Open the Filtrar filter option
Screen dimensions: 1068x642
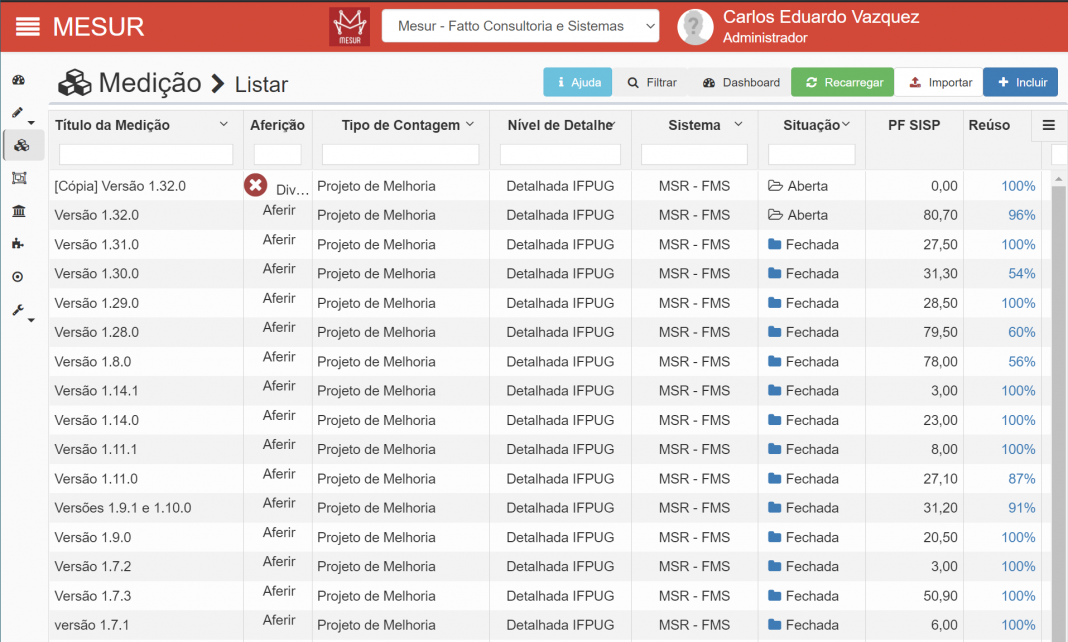point(652,82)
